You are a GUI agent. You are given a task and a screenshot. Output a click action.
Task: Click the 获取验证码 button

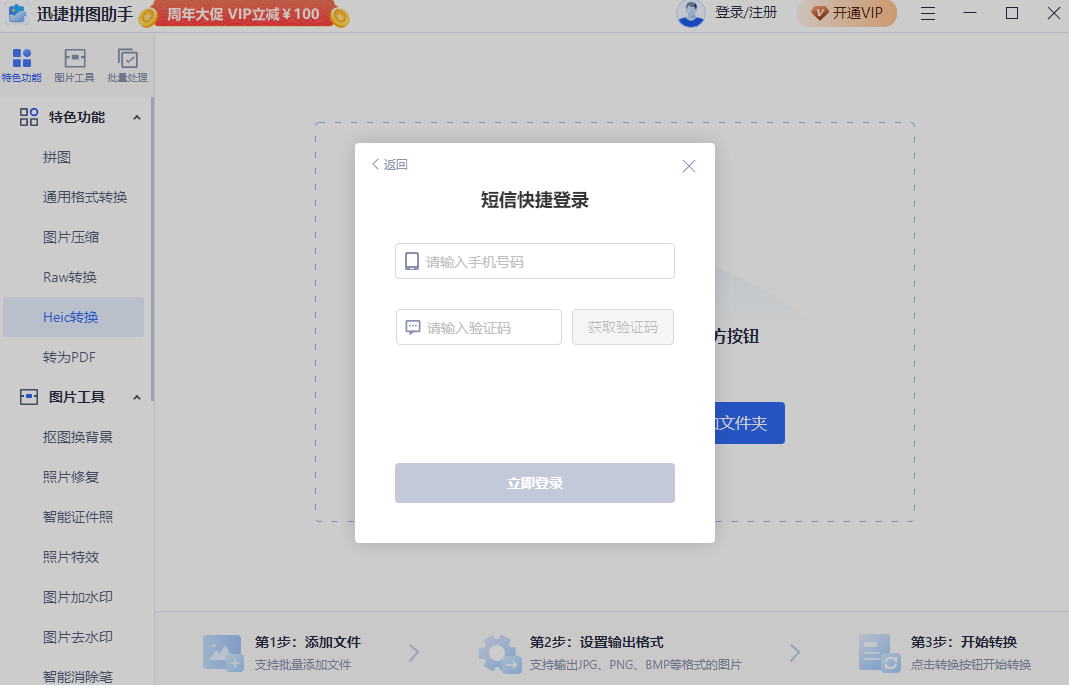(622, 327)
